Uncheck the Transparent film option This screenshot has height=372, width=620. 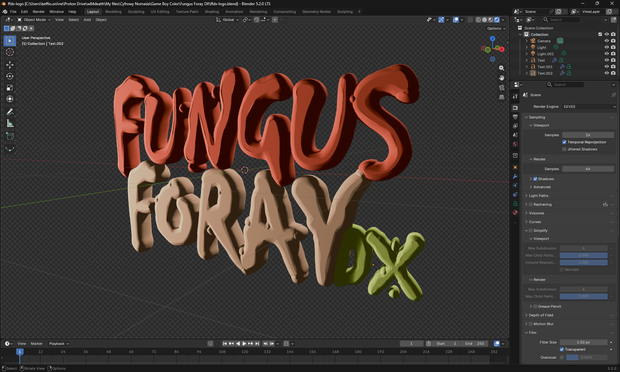pos(561,349)
